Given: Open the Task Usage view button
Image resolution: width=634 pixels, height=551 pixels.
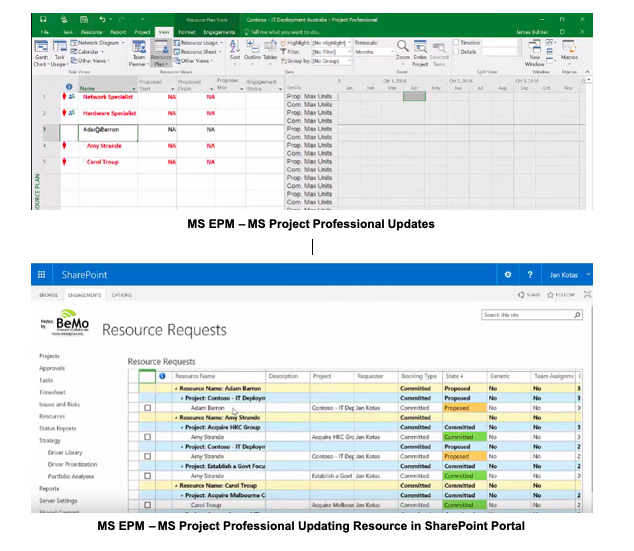Looking at the screenshot, I should click(x=59, y=53).
